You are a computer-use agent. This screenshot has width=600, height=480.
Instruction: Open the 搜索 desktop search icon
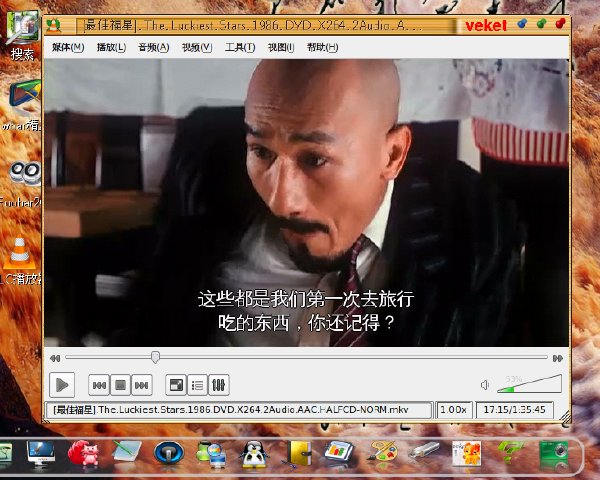(22, 35)
